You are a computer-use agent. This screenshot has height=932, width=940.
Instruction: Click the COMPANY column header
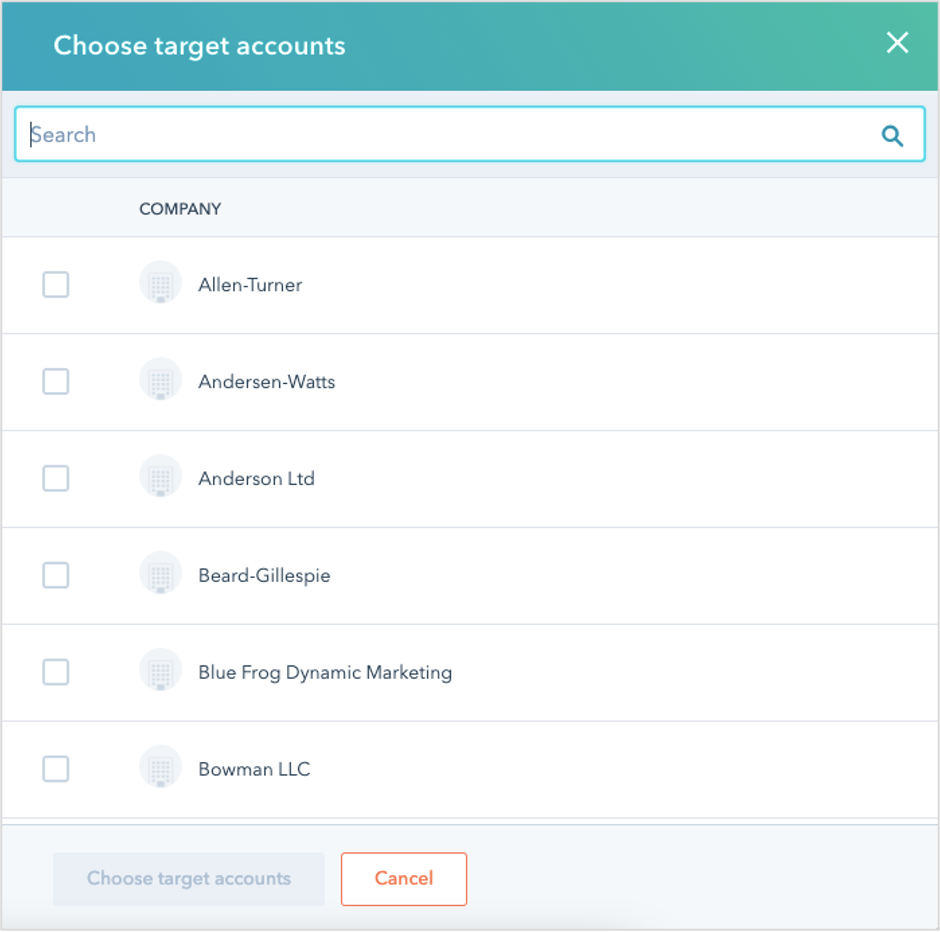[x=180, y=209]
